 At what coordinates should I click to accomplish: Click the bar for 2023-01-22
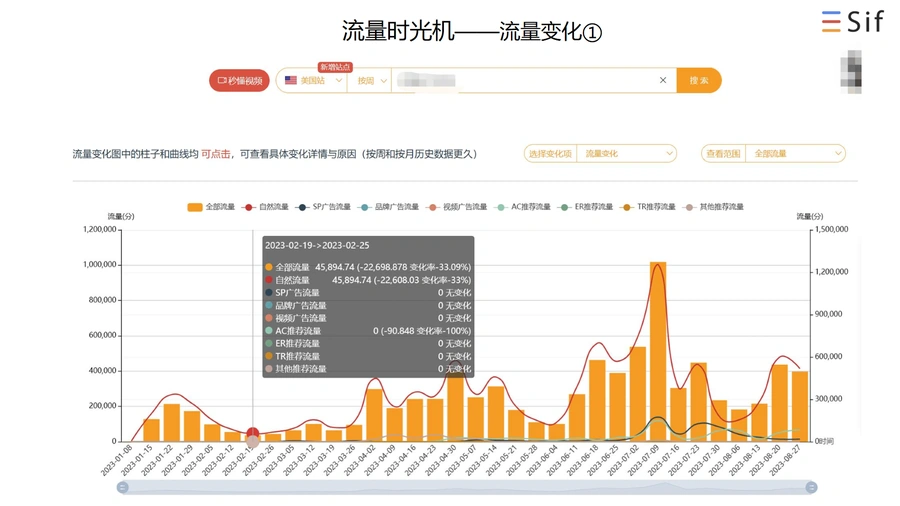(x=172, y=423)
